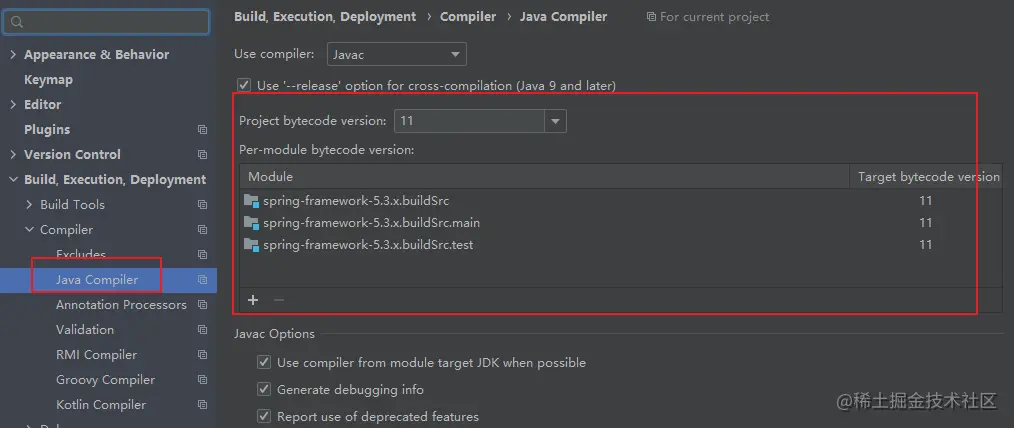The height and width of the screenshot is (428, 1014).
Task: Open Keymap settings
Action: tap(49, 80)
